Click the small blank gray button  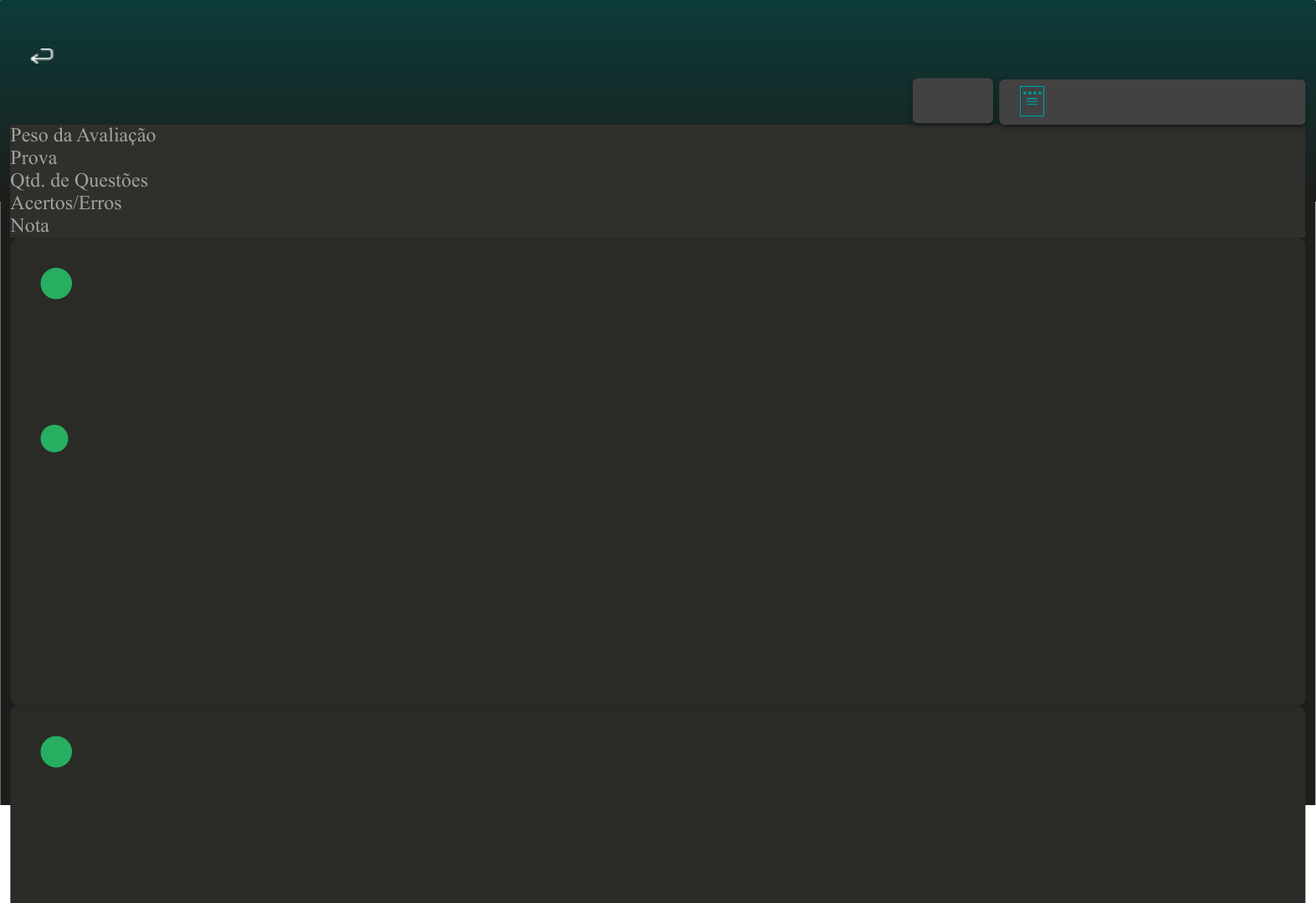953,100
